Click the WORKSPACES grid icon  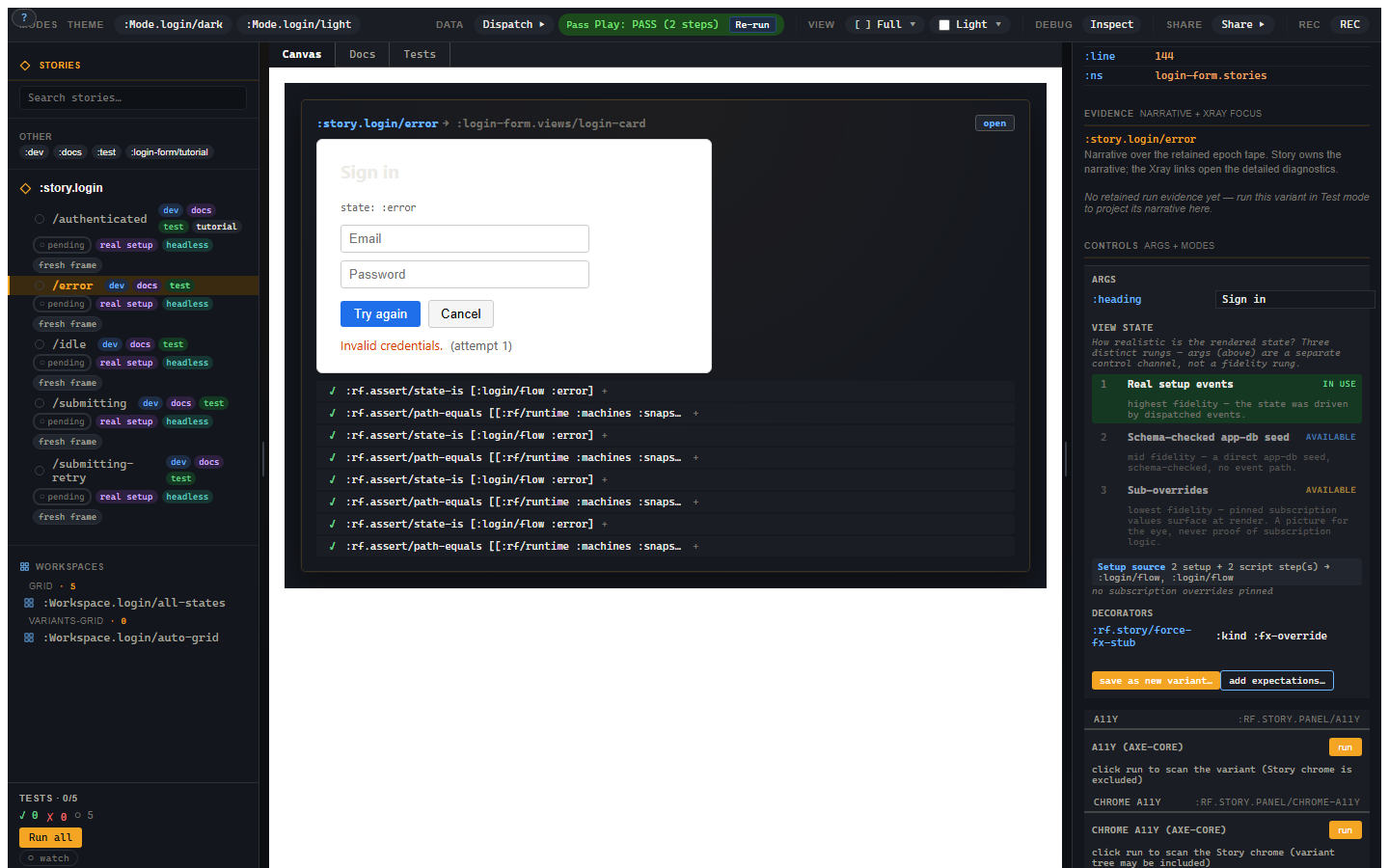(x=24, y=567)
